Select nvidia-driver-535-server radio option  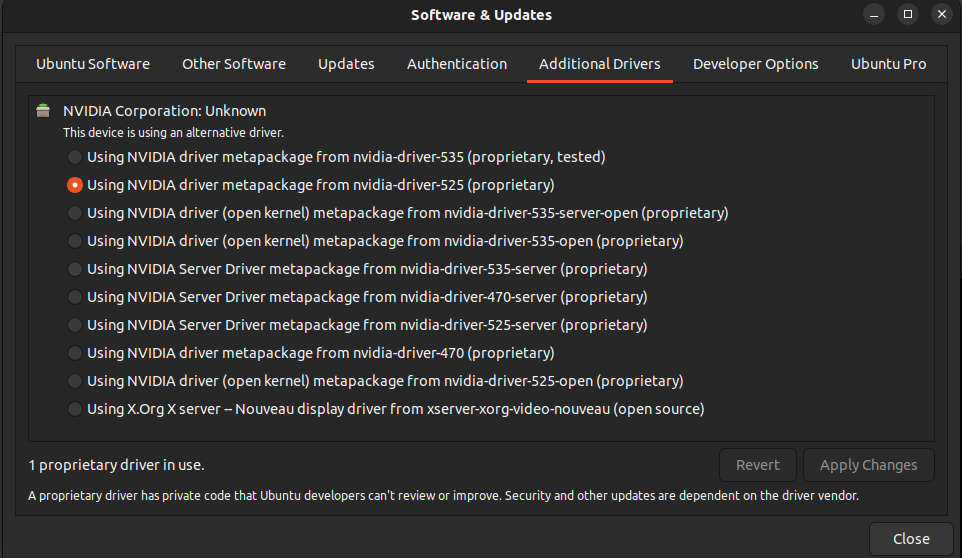tap(75, 269)
